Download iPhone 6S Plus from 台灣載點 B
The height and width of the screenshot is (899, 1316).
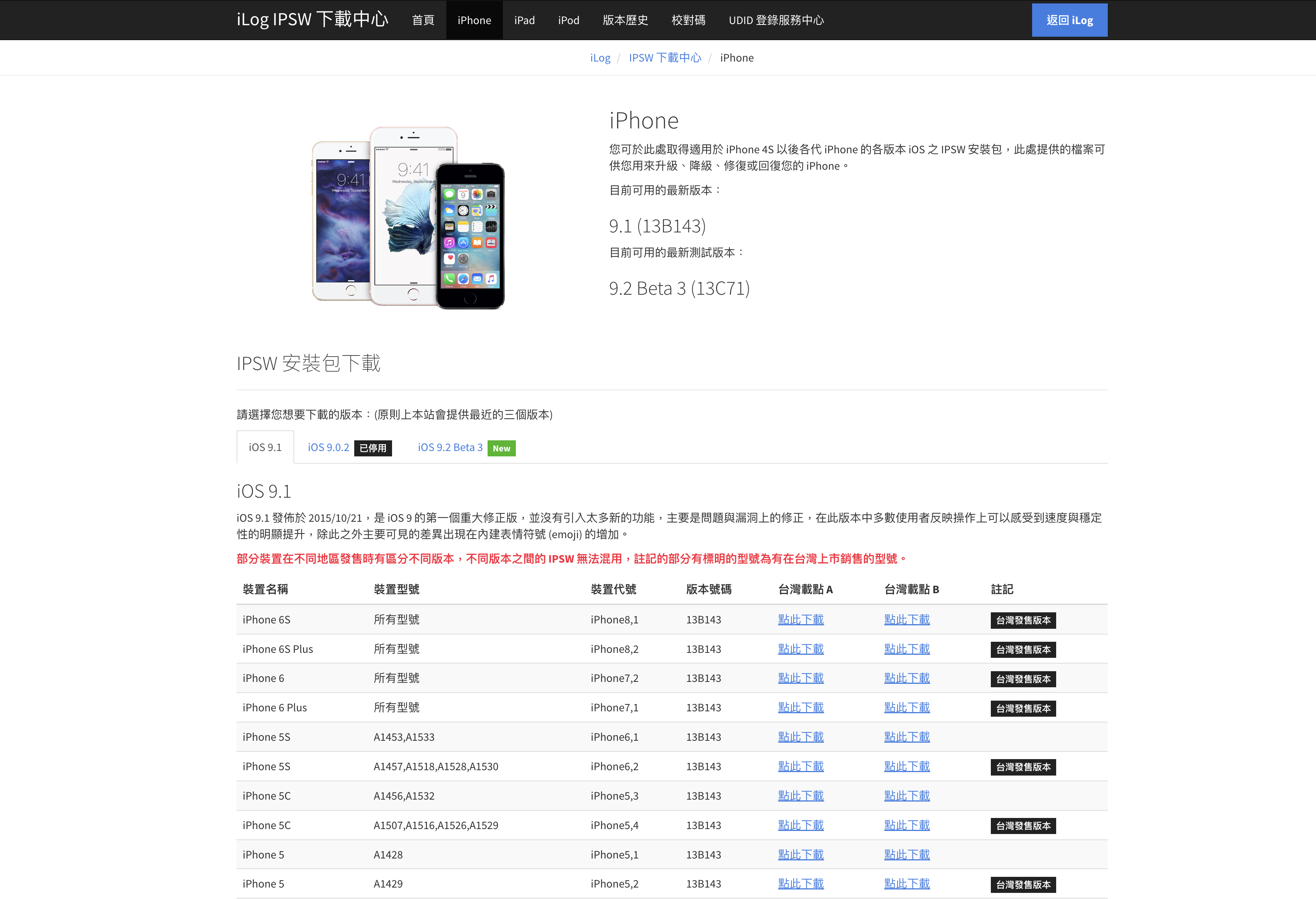point(907,649)
